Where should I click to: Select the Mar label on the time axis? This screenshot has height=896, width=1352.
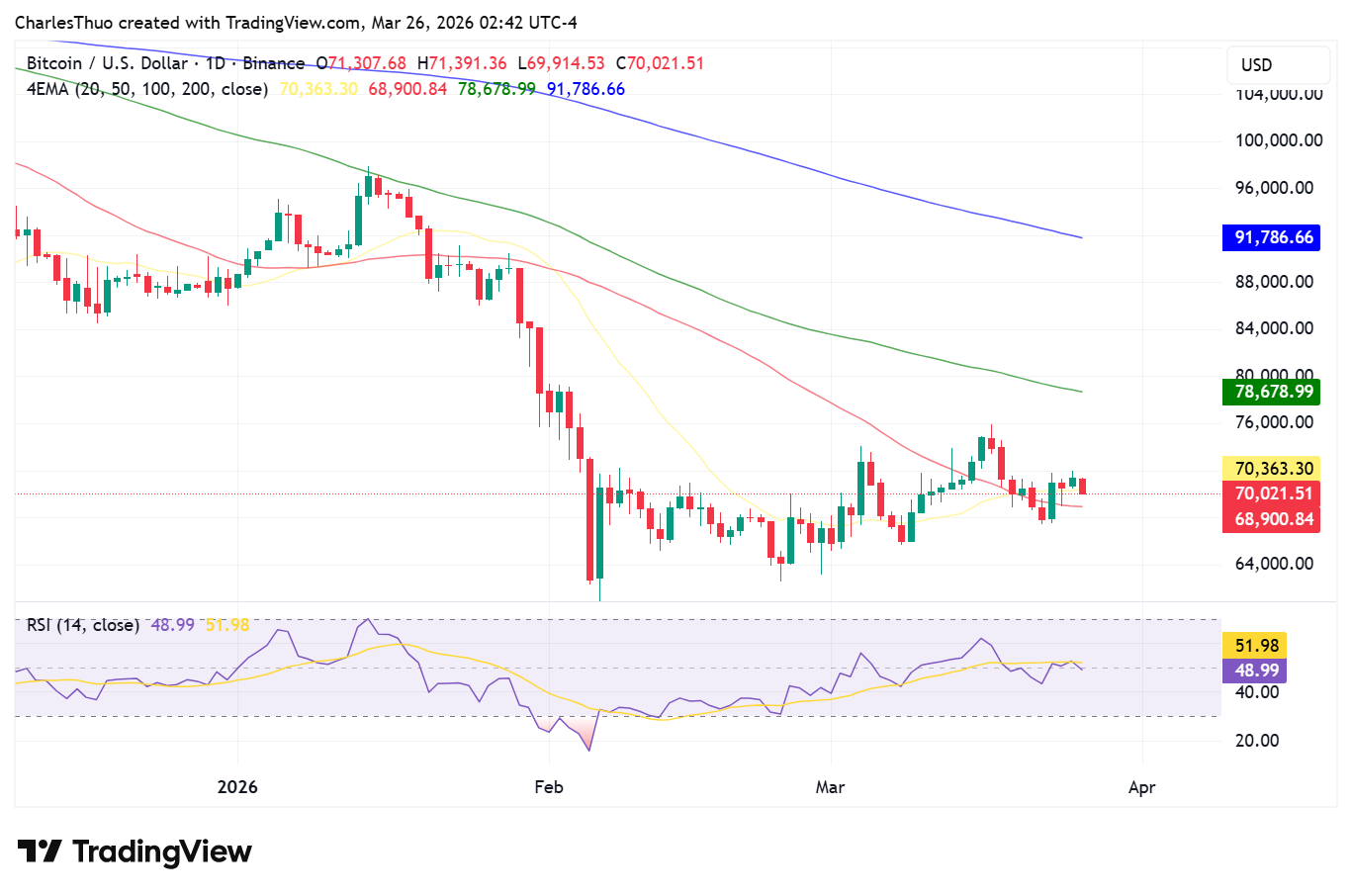pos(829,787)
